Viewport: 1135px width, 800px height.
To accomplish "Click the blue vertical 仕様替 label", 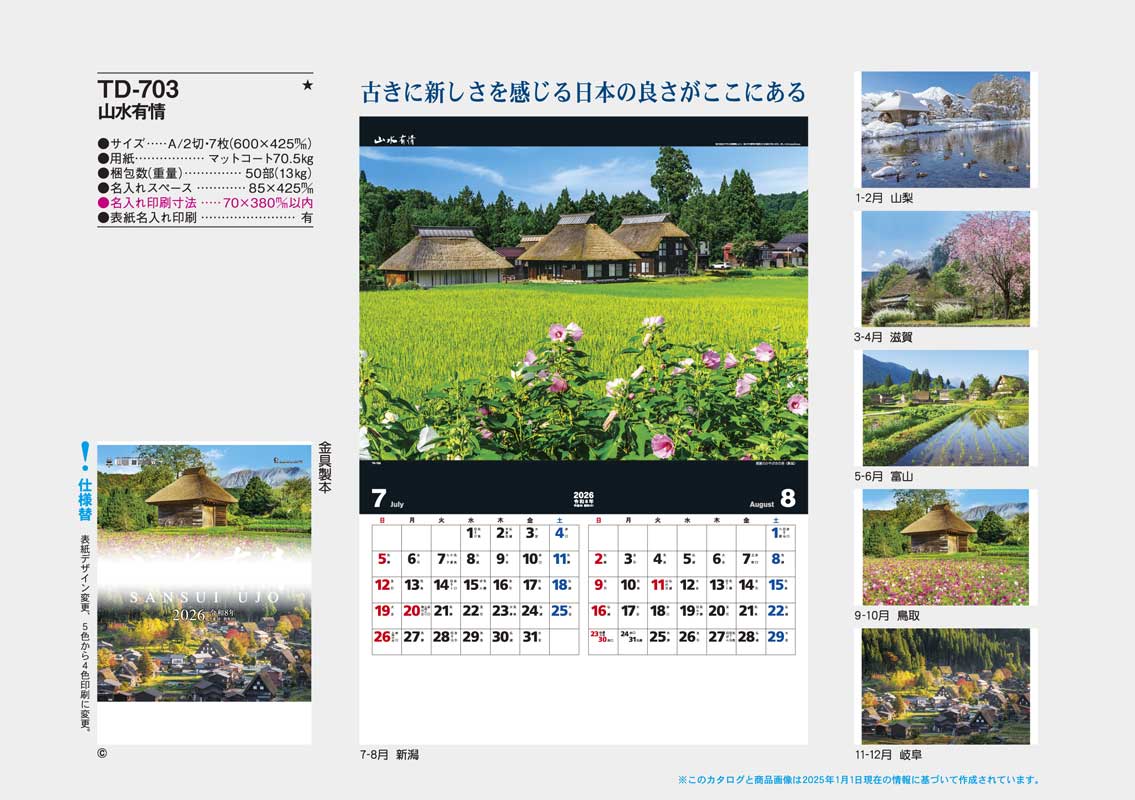I will coord(85,500).
